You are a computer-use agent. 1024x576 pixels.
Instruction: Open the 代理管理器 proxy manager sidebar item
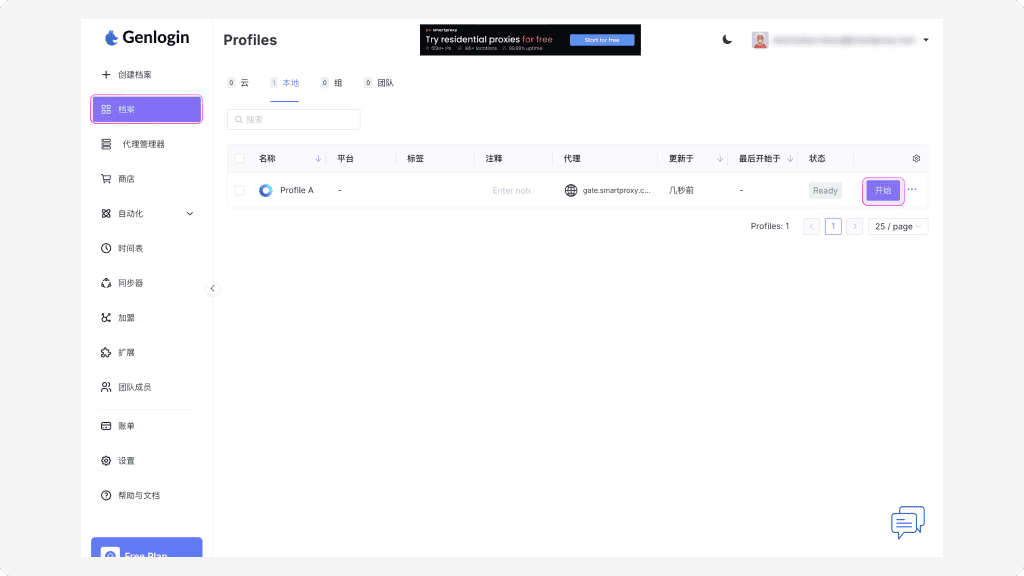click(x=142, y=144)
